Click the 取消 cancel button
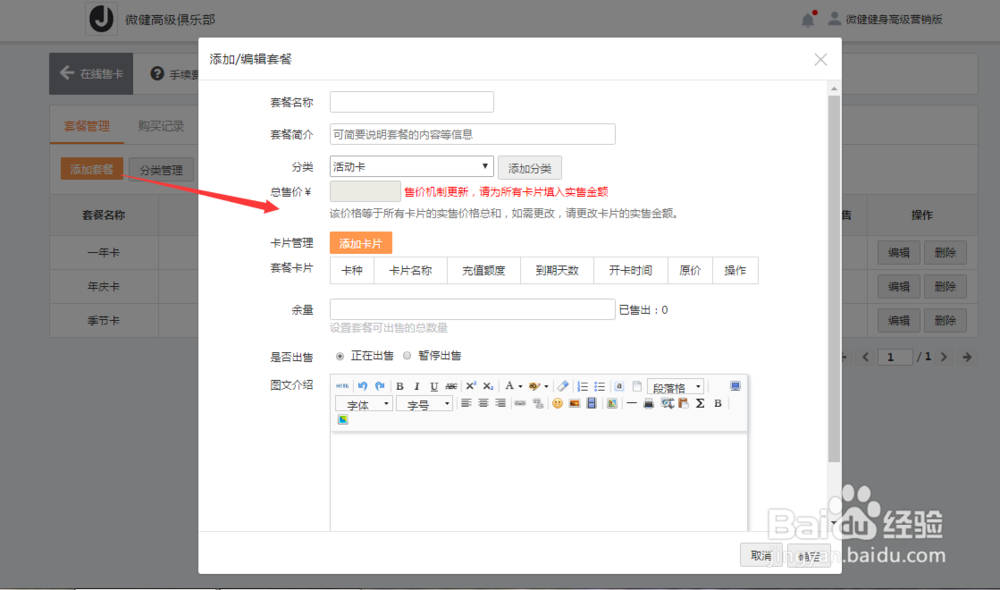Viewport: 1000px width, 590px height. (761, 556)
